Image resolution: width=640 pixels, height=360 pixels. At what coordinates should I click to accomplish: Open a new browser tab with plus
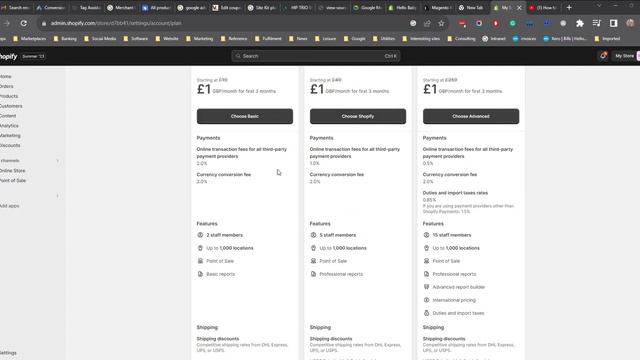569,7
